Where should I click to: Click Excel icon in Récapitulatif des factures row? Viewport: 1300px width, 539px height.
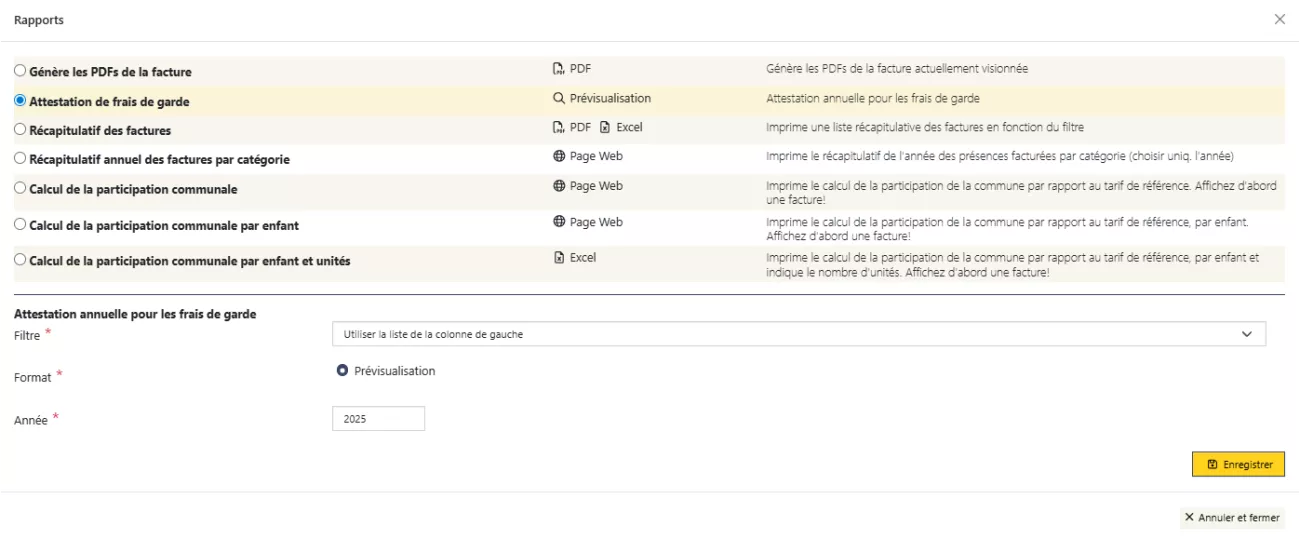coord(605,128)
